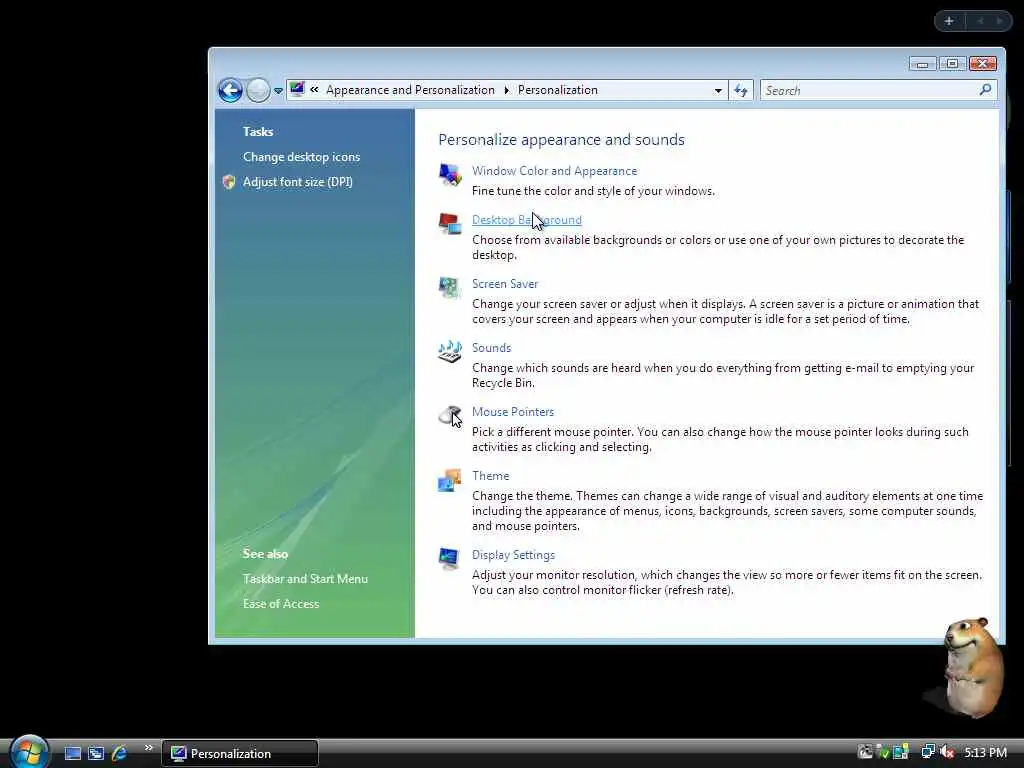
Task: Click the Forward navigation button
Action: click(x=258, y=90)
